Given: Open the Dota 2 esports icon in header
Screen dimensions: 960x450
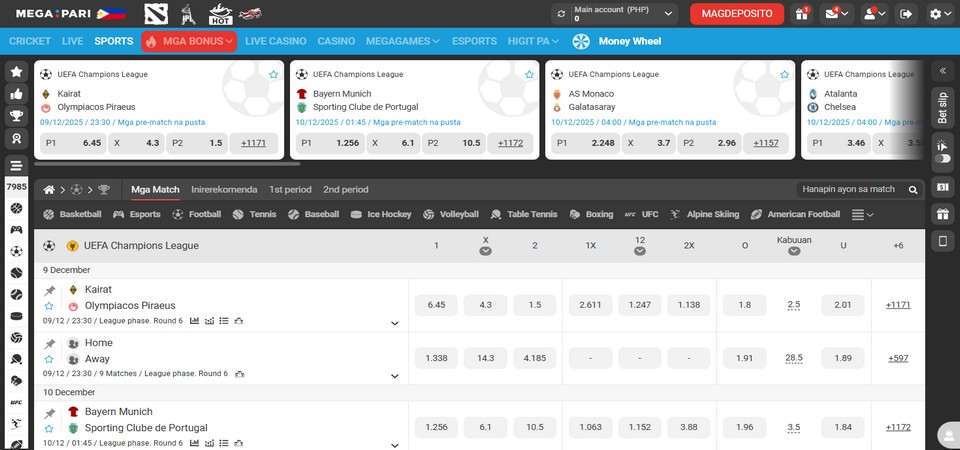Looking at the screenshot, I should [x=156, y=13].
